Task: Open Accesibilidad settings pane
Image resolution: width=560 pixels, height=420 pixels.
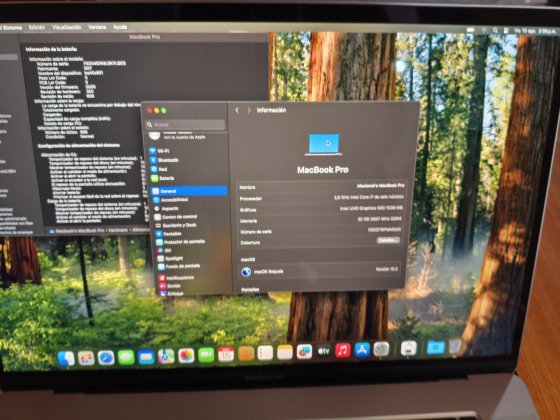Action: pos(171,200)
